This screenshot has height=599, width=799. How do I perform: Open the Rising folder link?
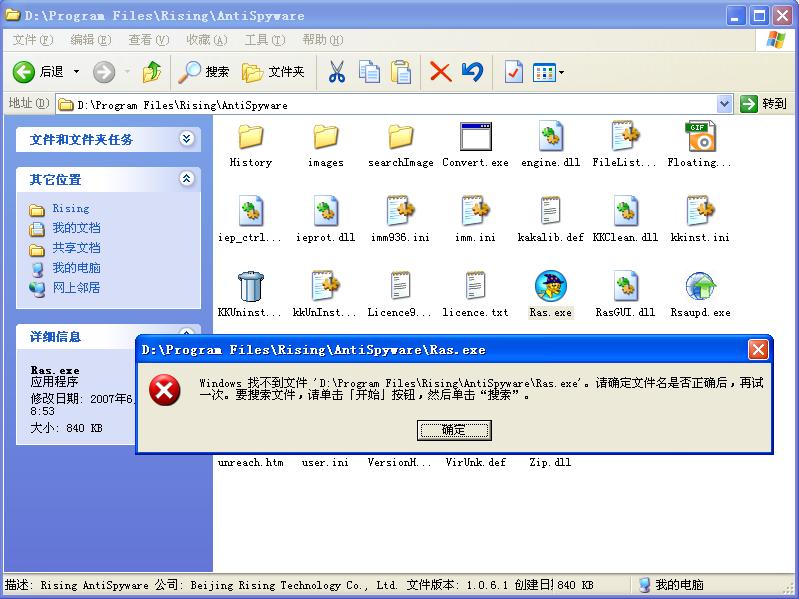[x=71, y=209]
